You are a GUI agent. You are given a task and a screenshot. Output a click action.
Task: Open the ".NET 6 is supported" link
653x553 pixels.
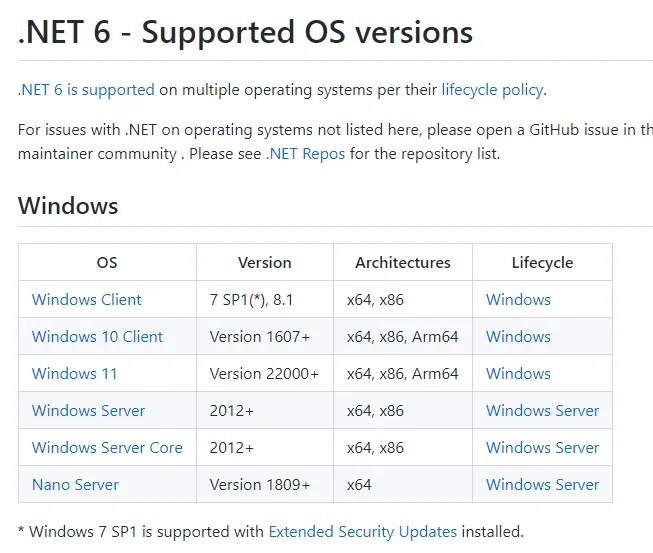point(86,90)
